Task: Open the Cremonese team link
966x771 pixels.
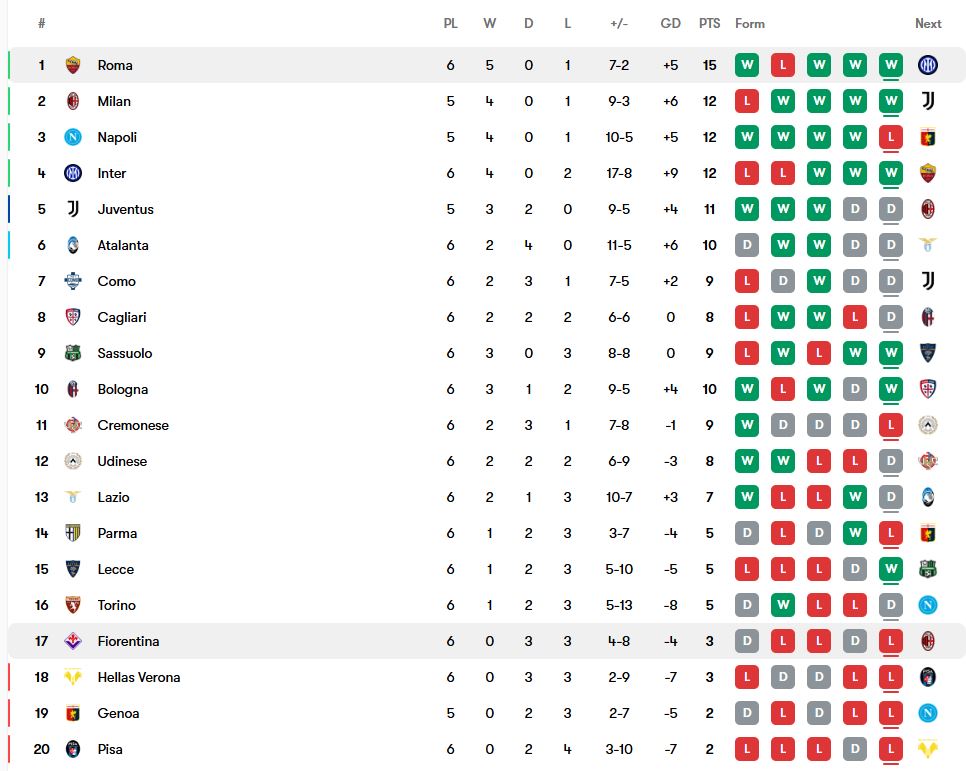Action: point(133,425)
